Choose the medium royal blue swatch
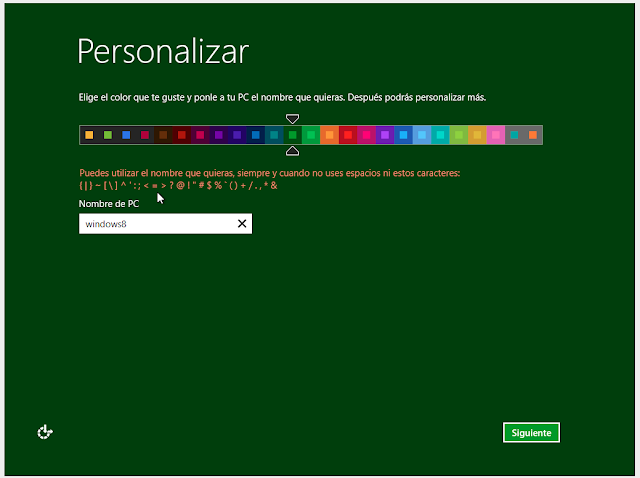This screenshot has width=640, height=478. click(x=403, y=135)
